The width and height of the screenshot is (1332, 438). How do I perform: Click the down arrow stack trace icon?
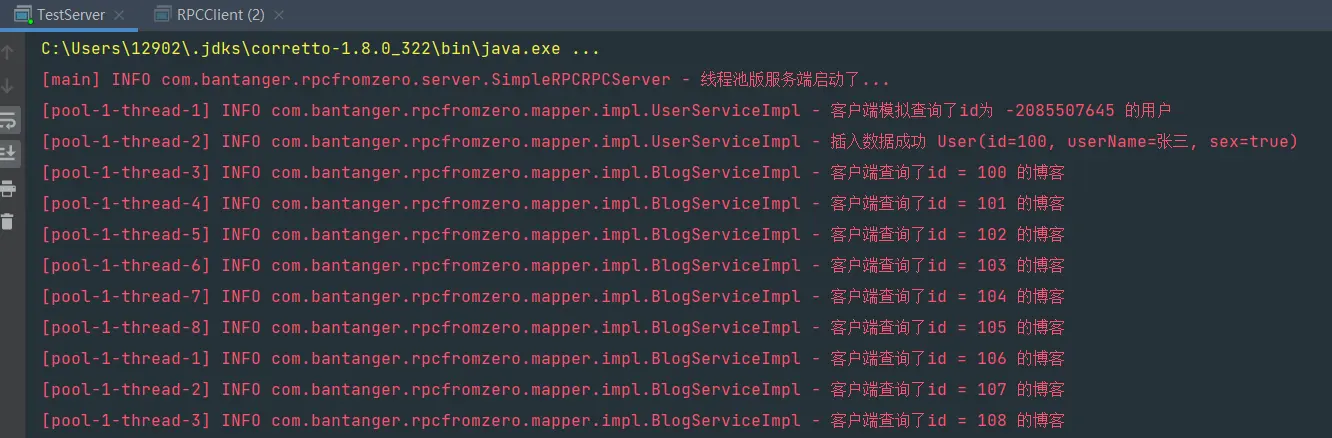(x=8, y=86)
